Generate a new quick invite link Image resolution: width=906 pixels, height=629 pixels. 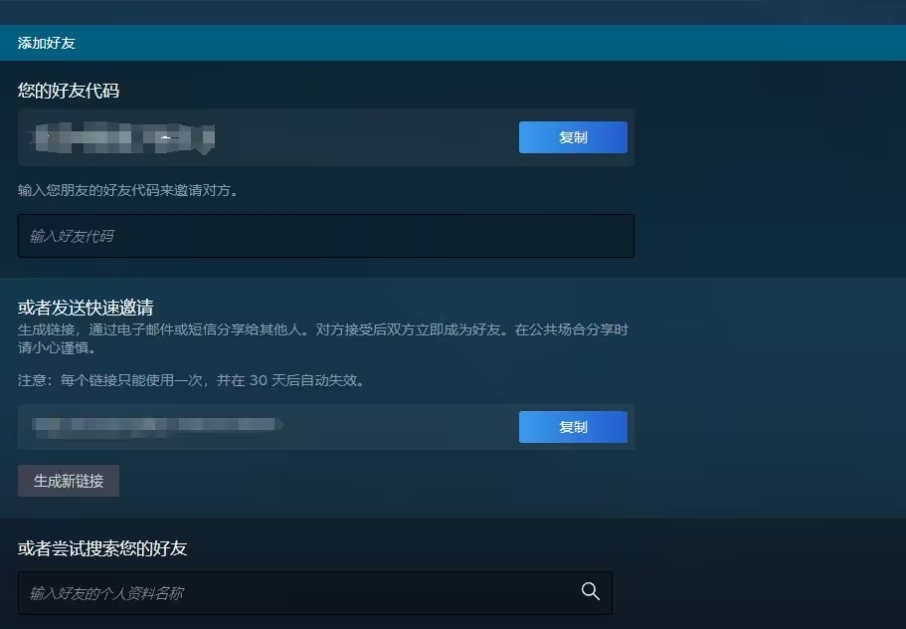pyautogui.click(x=68, y=481)
